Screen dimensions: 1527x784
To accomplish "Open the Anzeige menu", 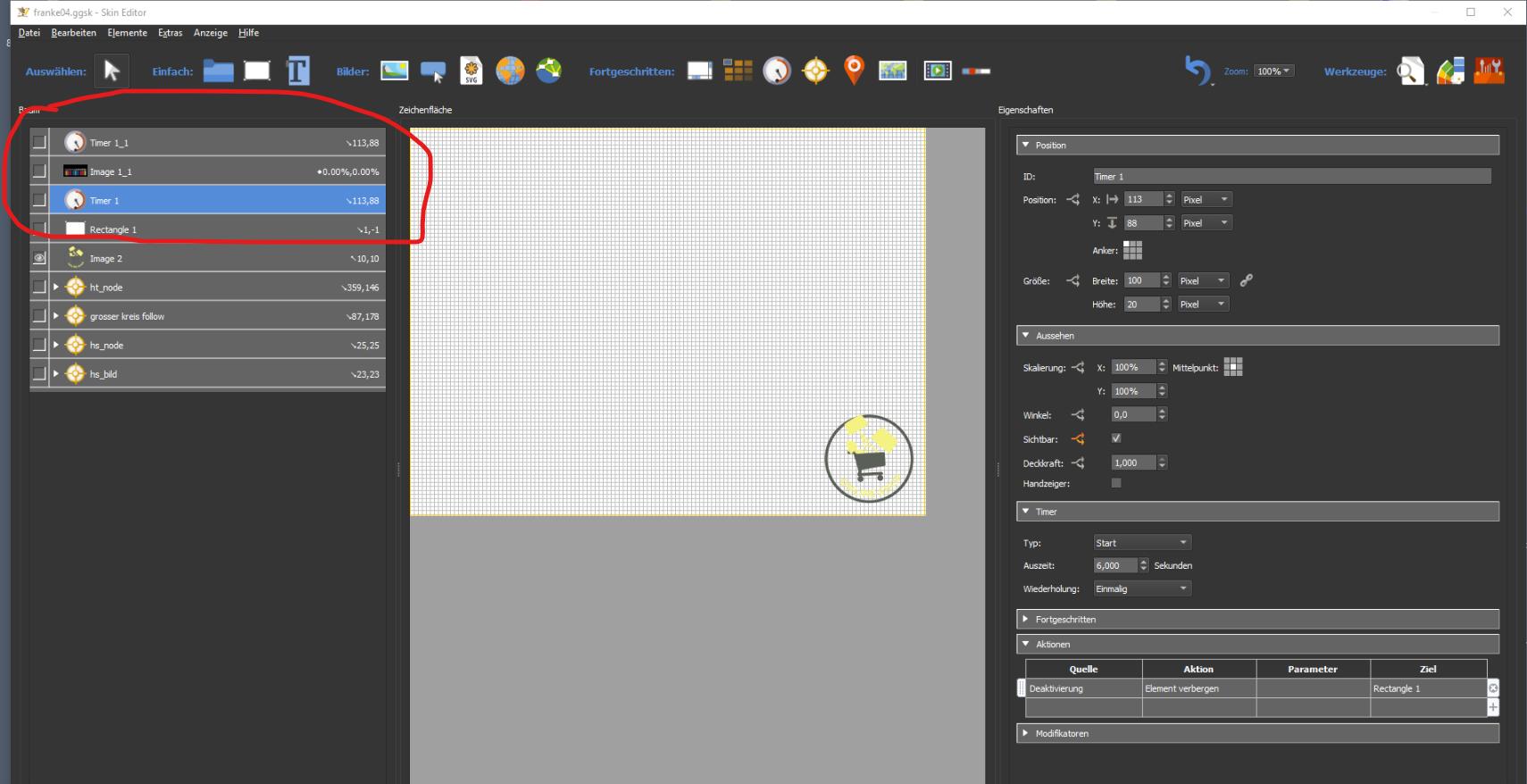I will coord(210,33).
